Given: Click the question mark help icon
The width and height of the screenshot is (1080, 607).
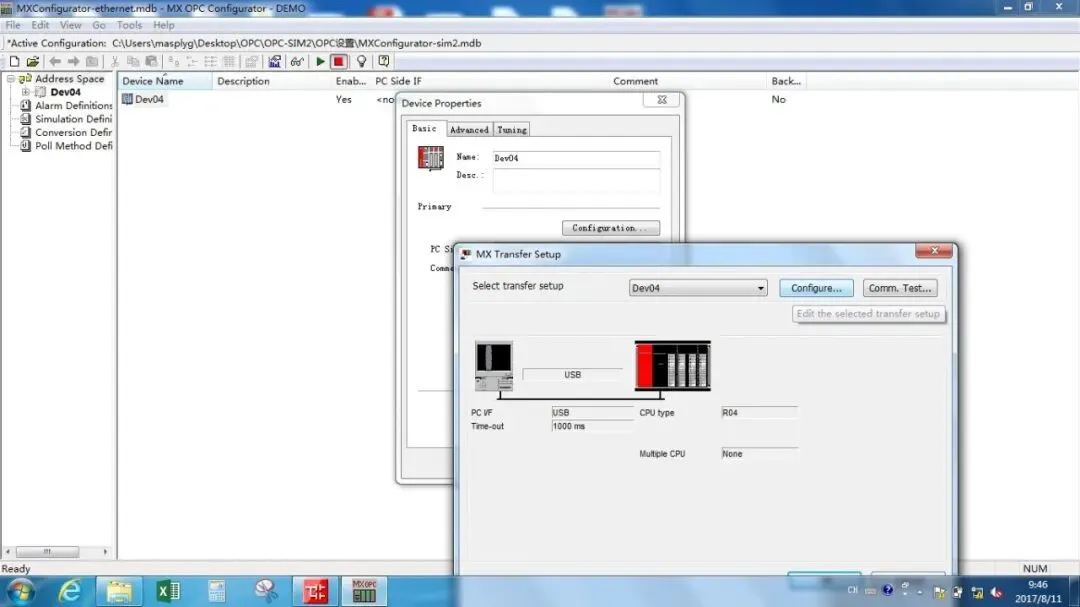Looking at the screenshot, I should coord(384,61).
